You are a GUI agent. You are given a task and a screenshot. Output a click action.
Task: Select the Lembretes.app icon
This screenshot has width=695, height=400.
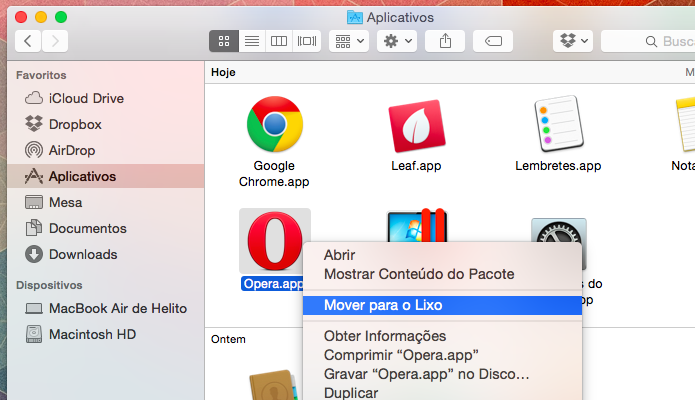point(558,124)
